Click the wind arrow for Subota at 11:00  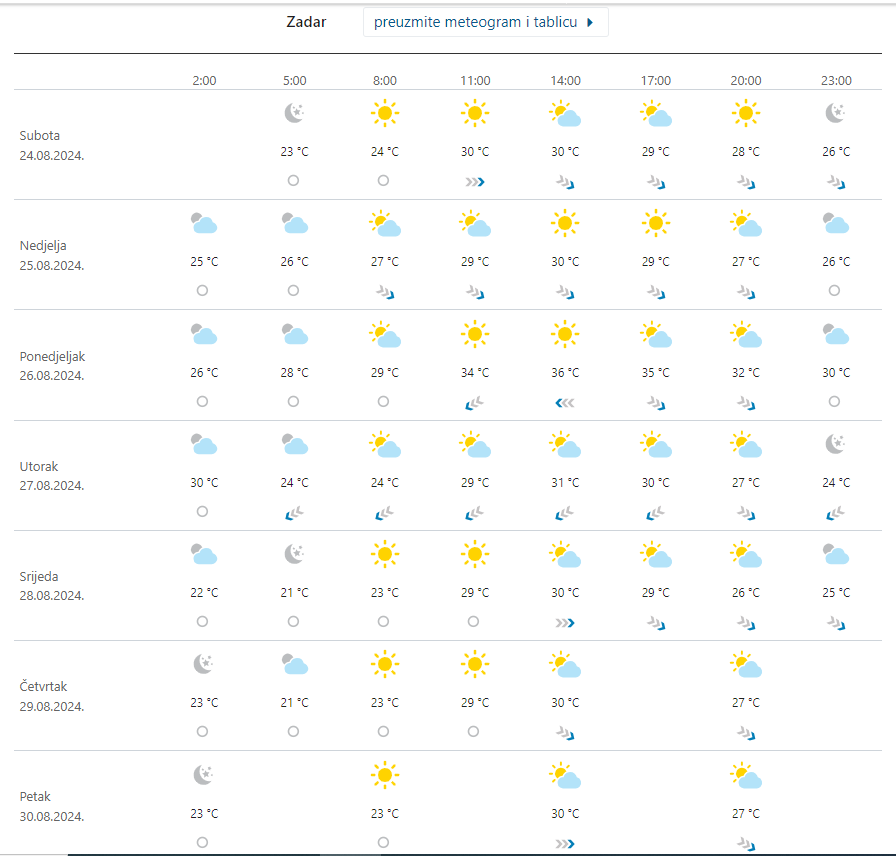475,182
